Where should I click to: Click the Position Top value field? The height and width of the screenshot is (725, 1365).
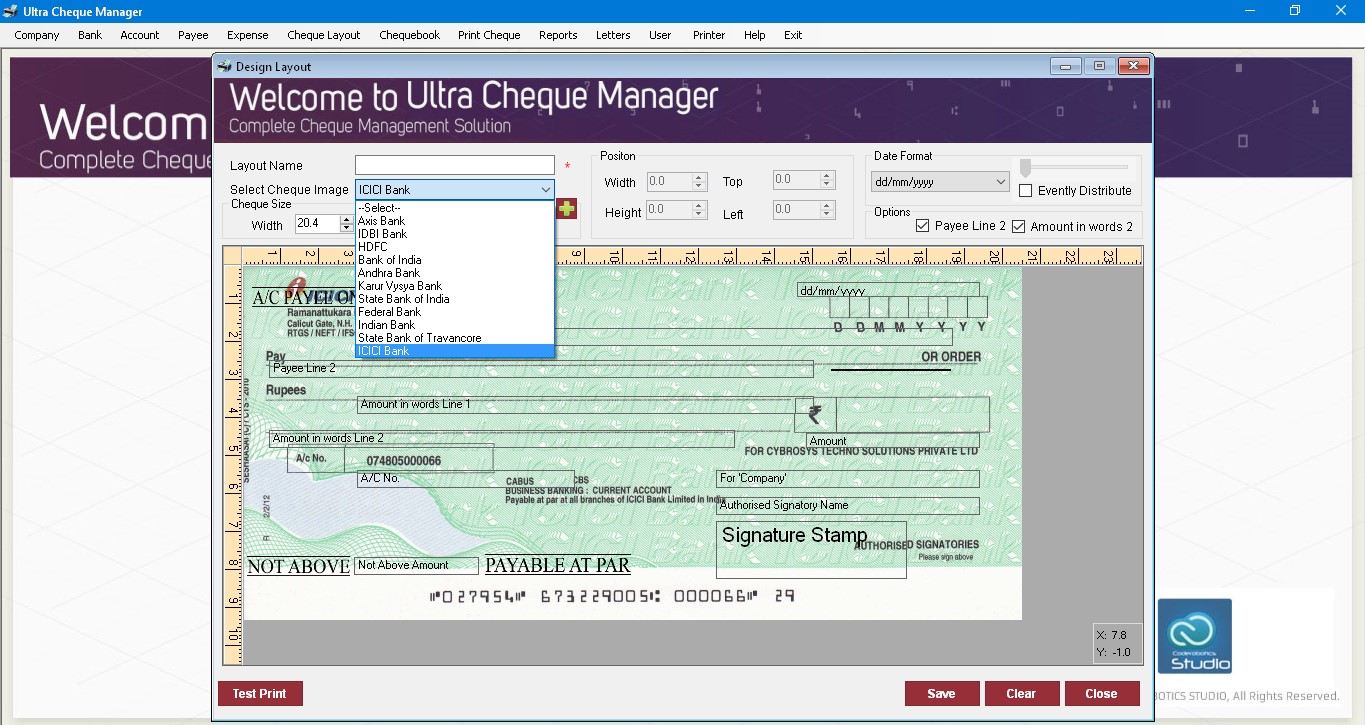pyautogui.click(x=797, y=180)
